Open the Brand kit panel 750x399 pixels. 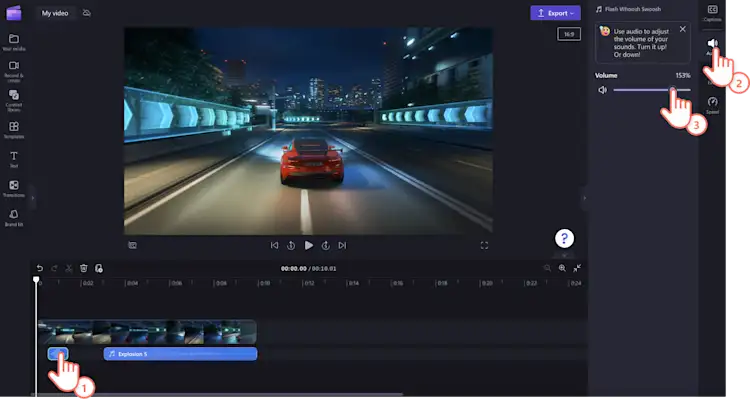click(14, 218)
